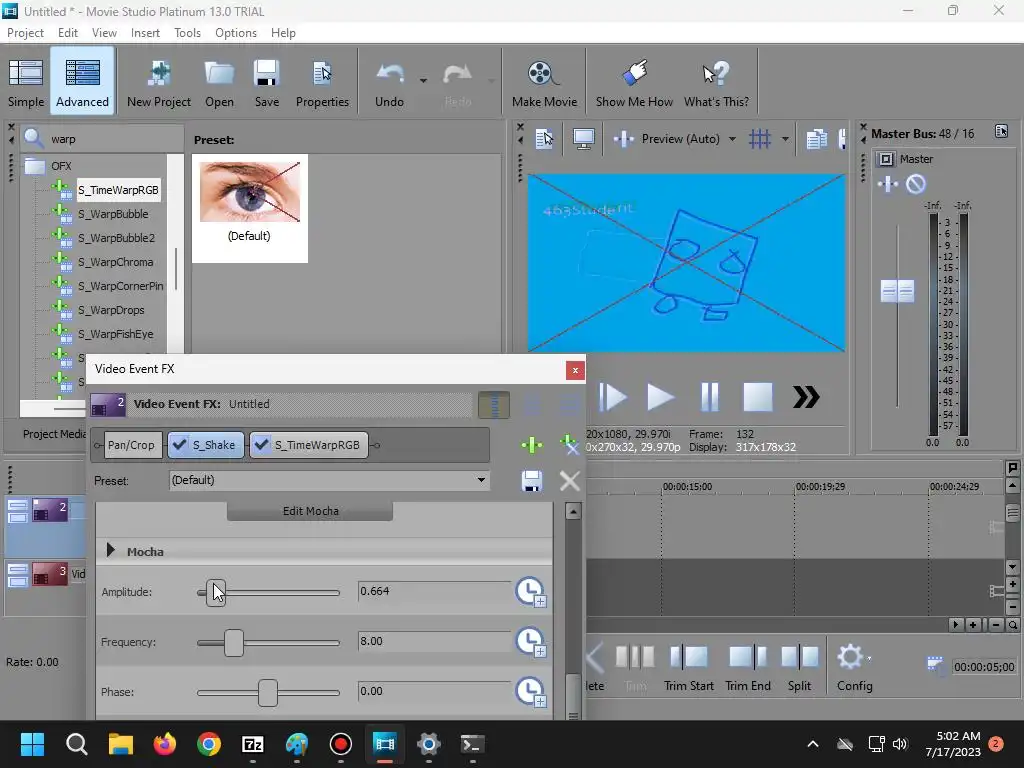Open Master Bus audio properties icon
The width and height of the screenshot is (1024, 768).
(x=1001, y=132)
